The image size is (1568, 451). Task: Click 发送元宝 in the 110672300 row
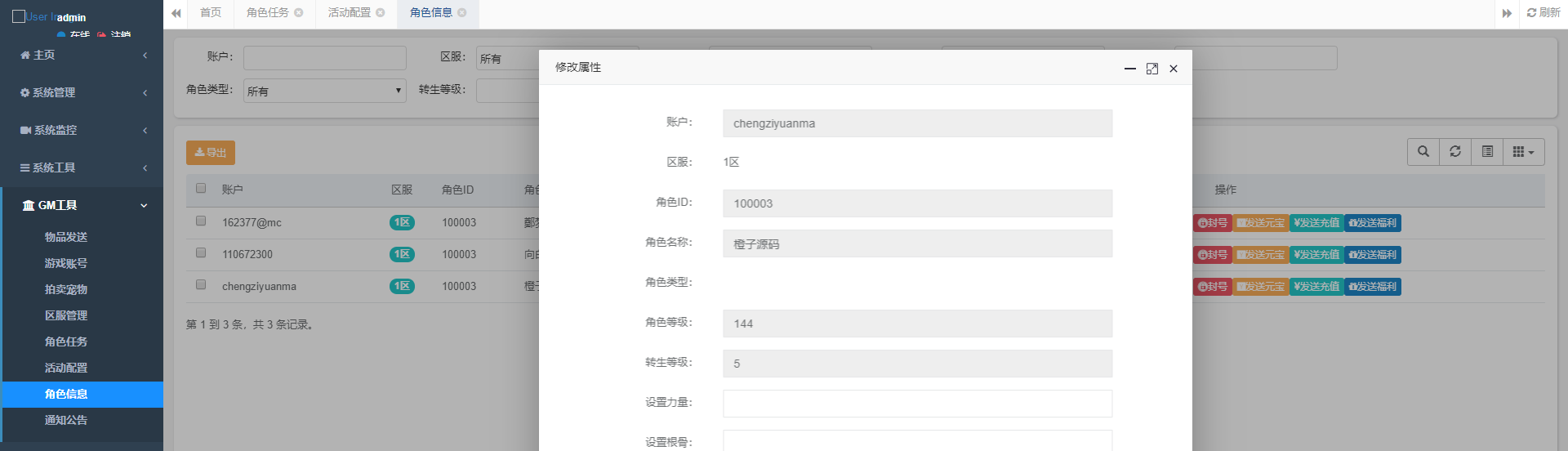1261,255
